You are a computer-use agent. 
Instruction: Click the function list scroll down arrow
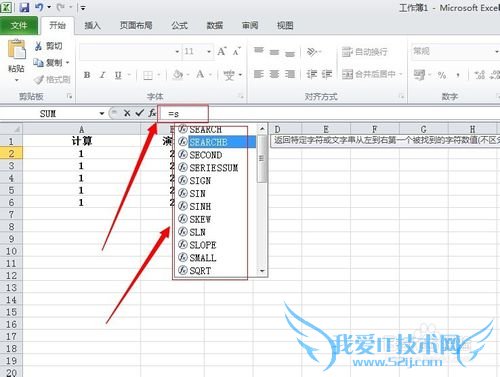tap(262, 271)
